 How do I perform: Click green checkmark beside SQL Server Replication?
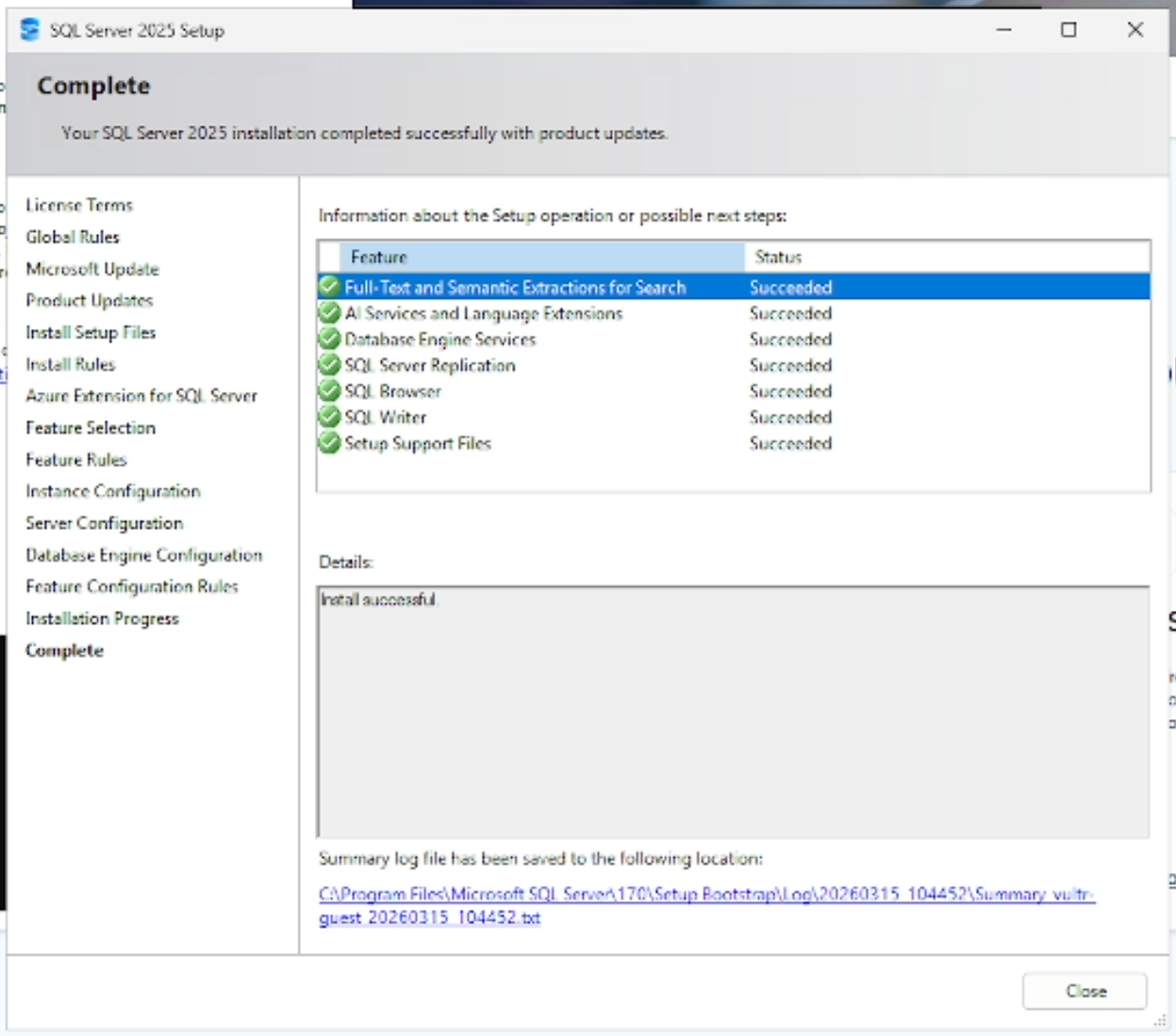tap(329, 365)
